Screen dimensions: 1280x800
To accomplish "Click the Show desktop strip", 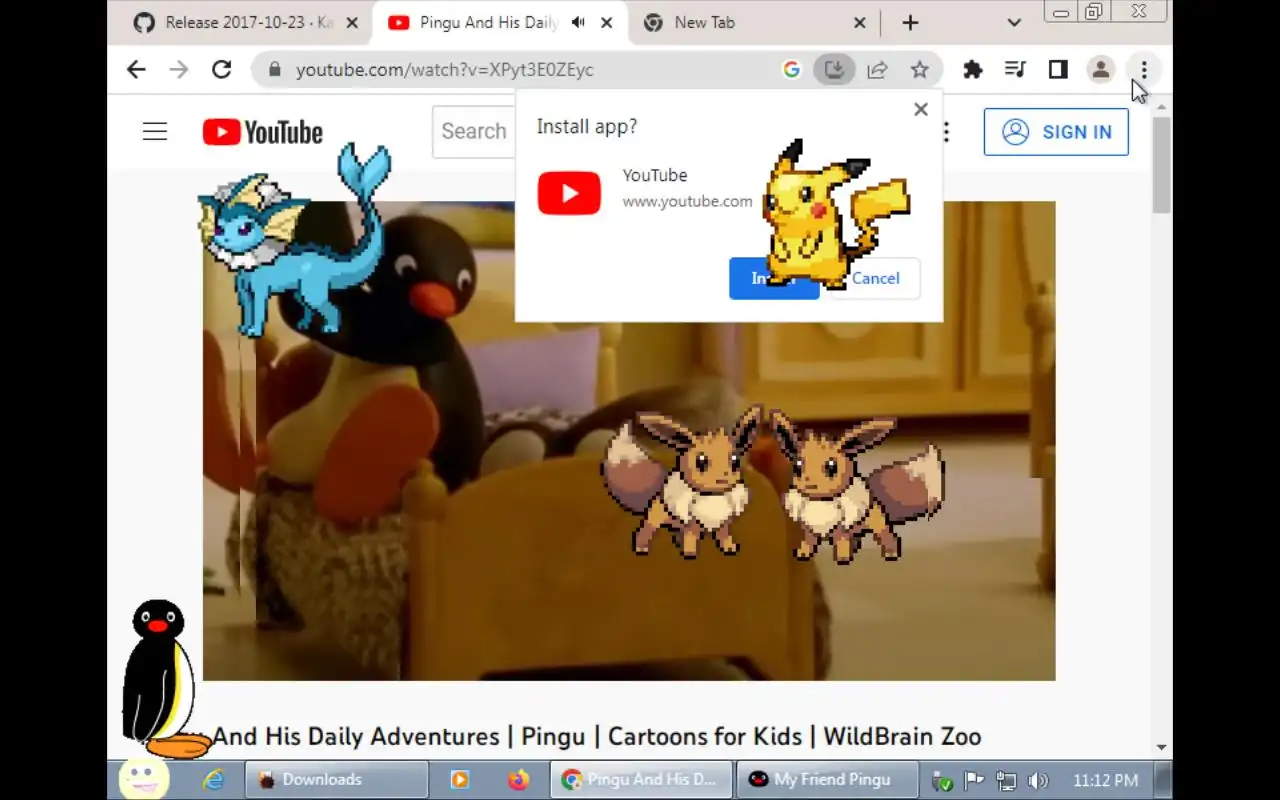I will [1163, 779].
